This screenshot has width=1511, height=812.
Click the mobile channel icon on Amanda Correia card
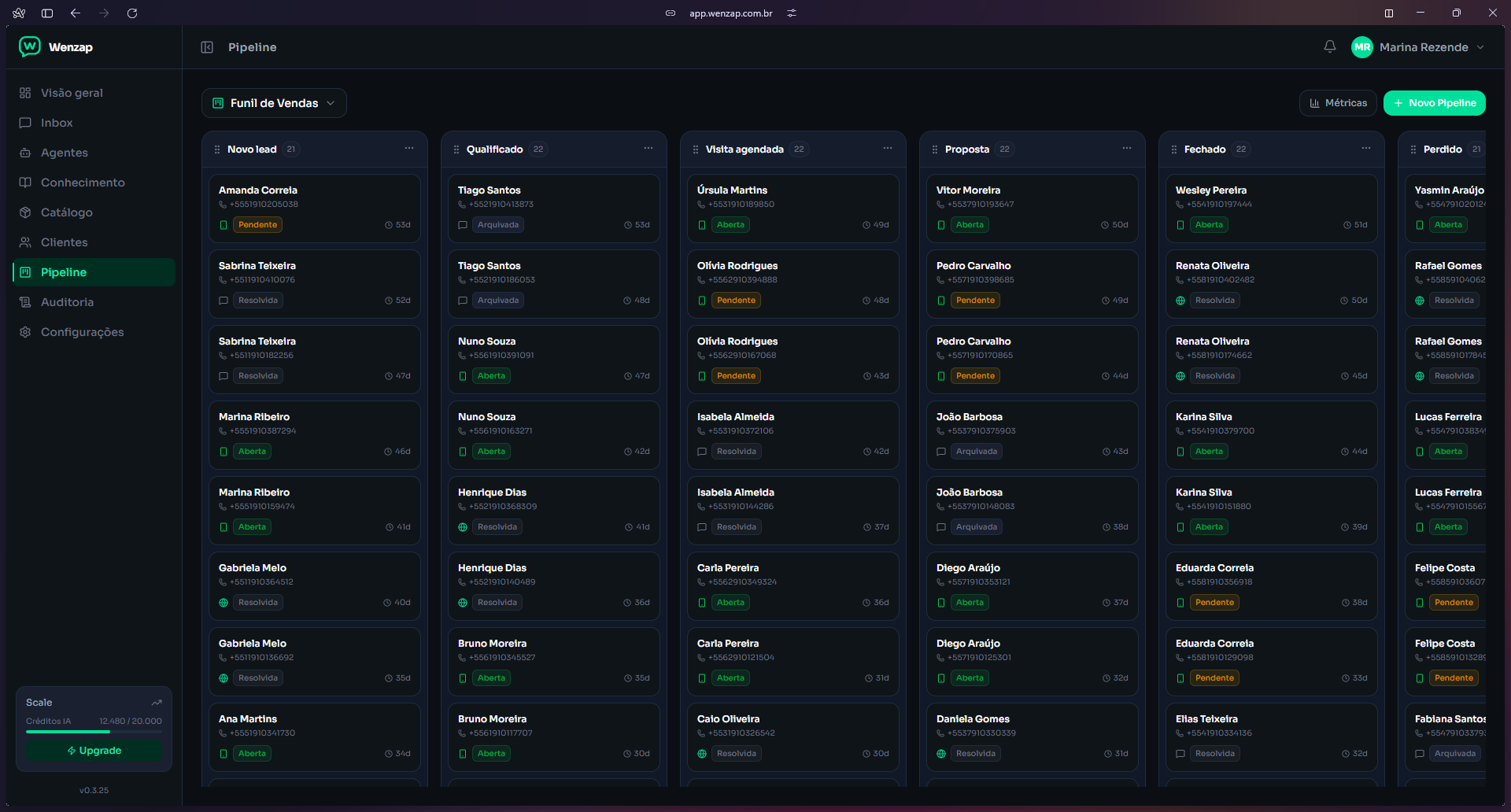[224, 225]
